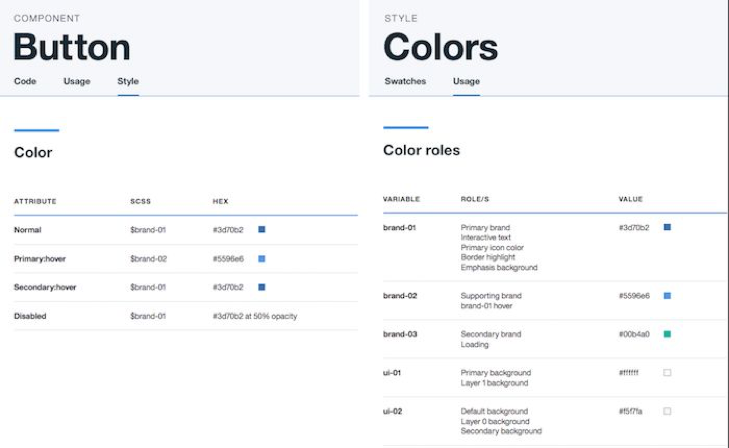This screenshot has height=448, width=729.
Task: Click the VARIABLE column header
Action: pos(401,200)
